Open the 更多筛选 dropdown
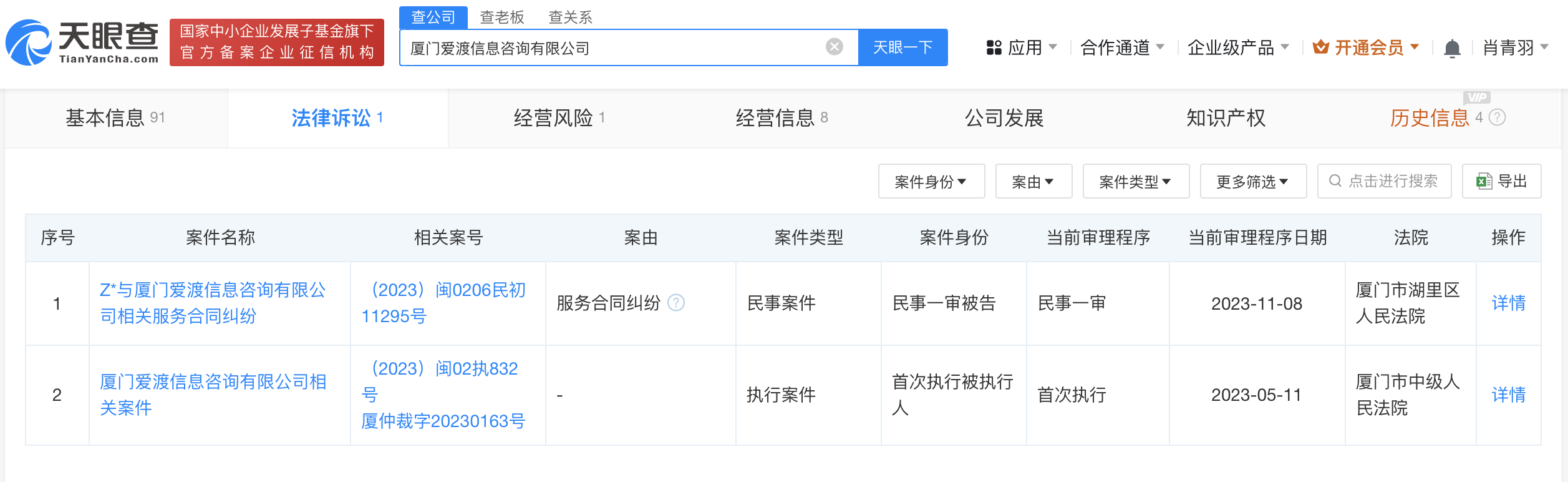Image resolution: width=1568 pixels, height=482 pixels. coord(1252,182)
